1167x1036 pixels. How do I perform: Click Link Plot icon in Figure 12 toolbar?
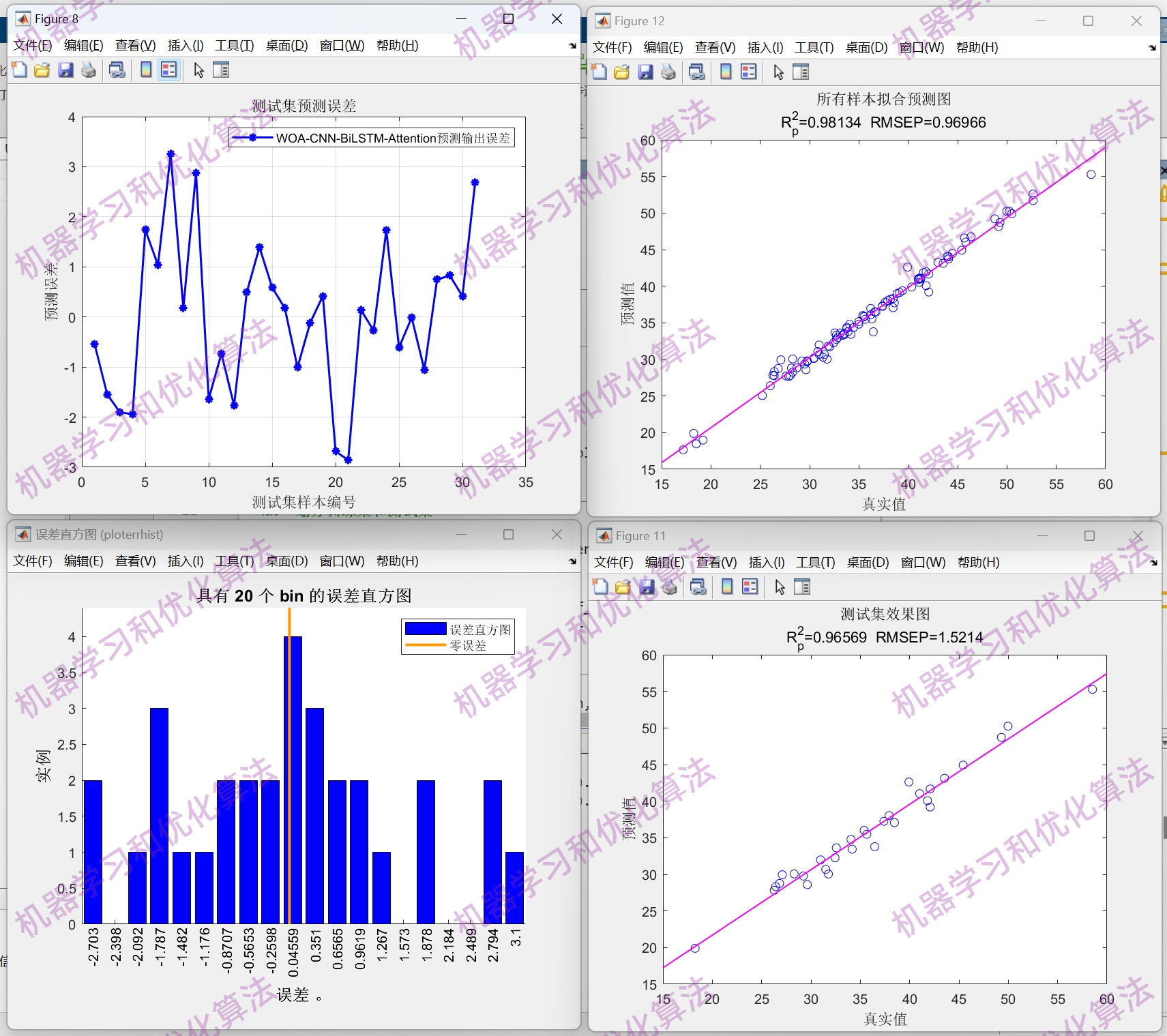[x=697, y=72]
